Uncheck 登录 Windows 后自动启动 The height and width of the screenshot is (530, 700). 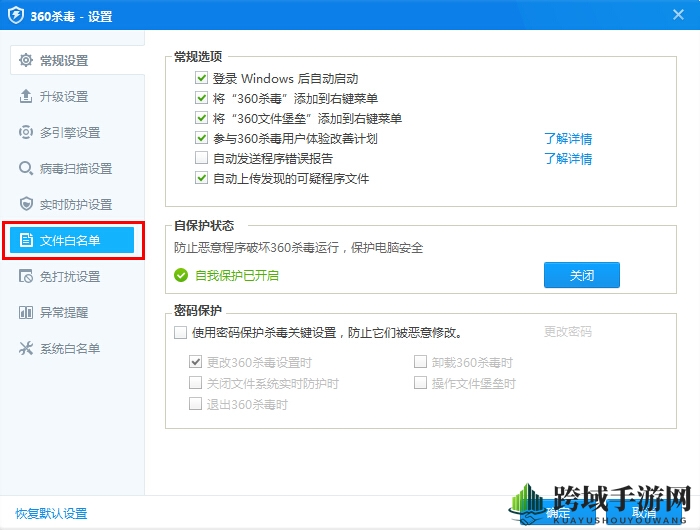(x=201, y=78)
